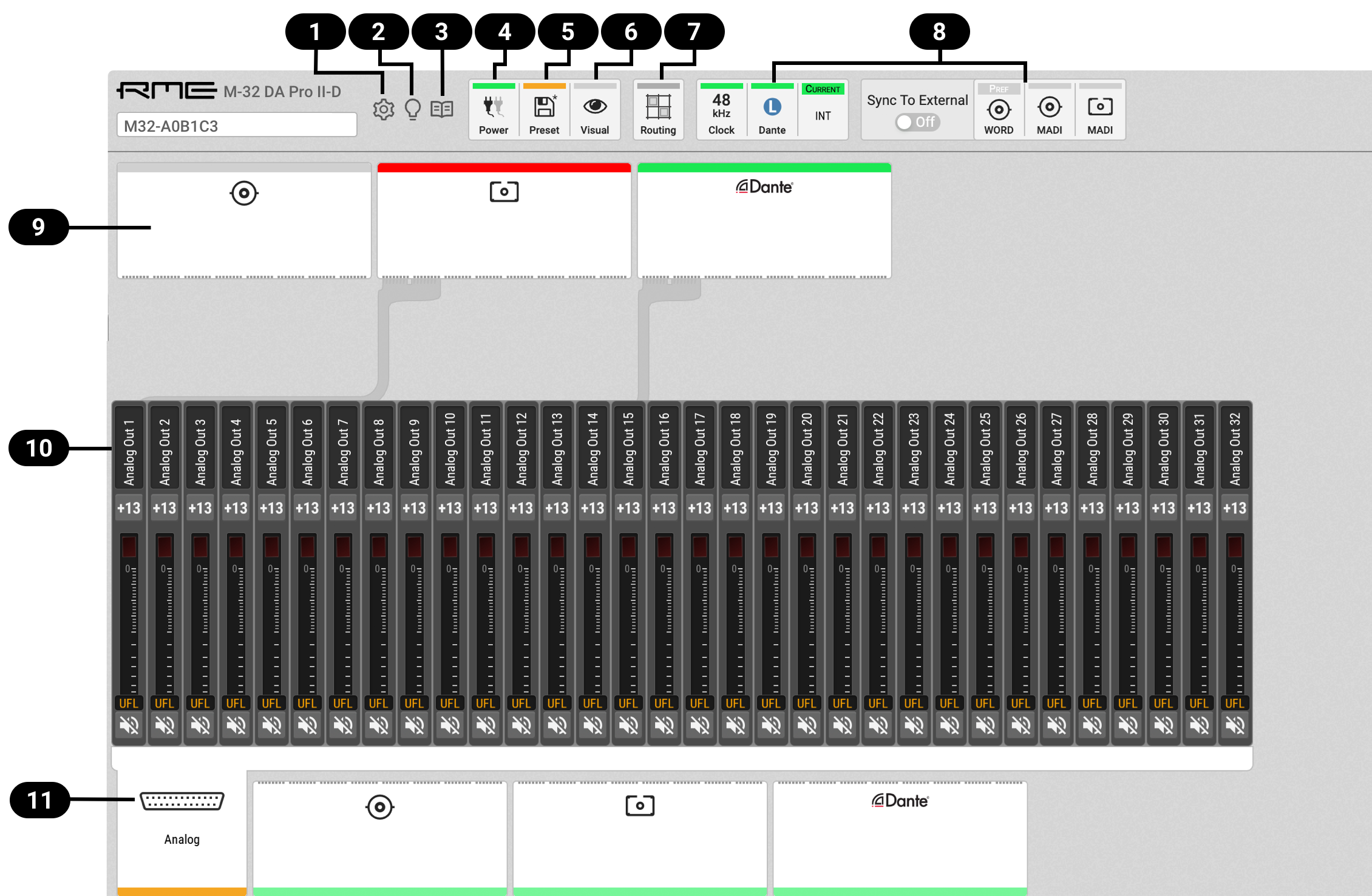
Task: Open the Visual settings panel
Action: [x=595, y=110]
